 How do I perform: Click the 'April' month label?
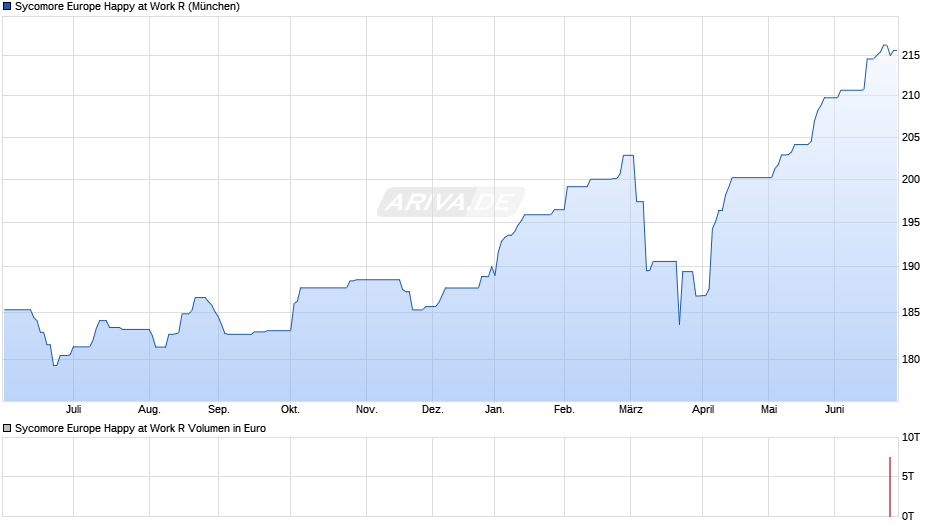click(x=703, y=410)
